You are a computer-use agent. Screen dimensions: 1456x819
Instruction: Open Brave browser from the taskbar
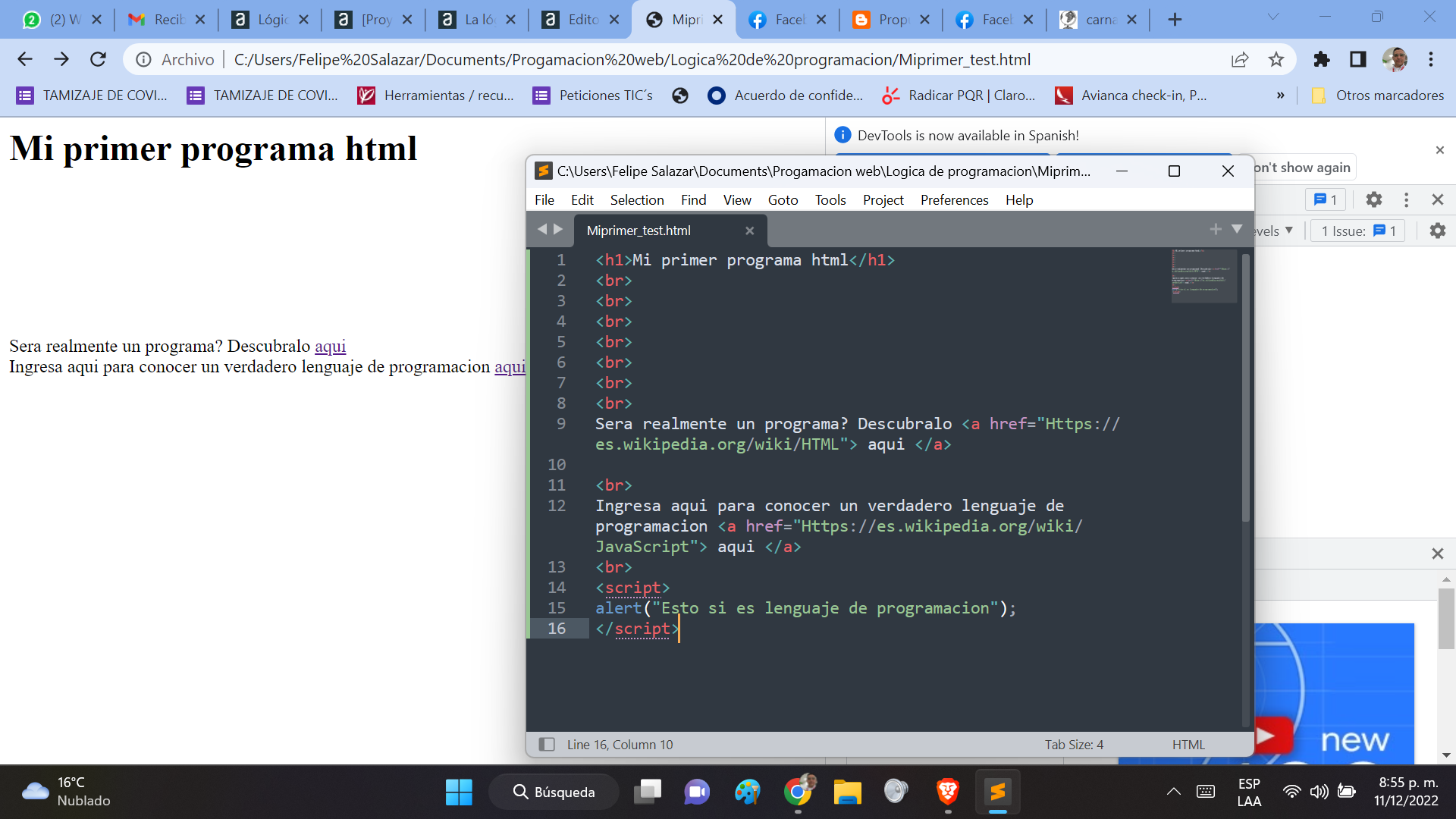947,792
